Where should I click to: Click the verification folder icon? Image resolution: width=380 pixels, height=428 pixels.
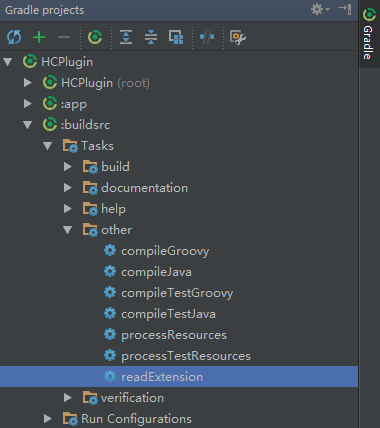tap(90, 398)
